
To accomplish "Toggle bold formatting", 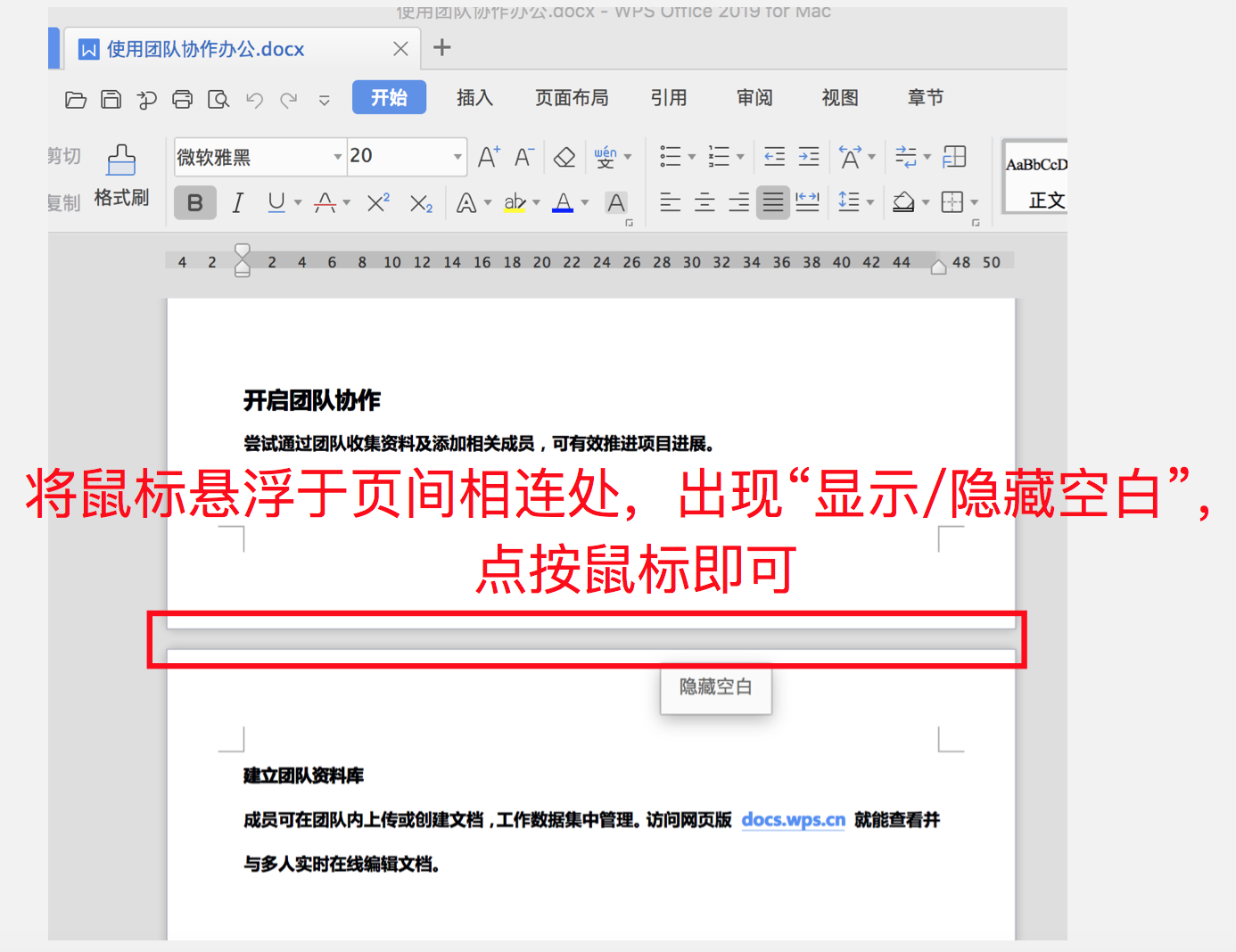I will [x=194, y=202].
